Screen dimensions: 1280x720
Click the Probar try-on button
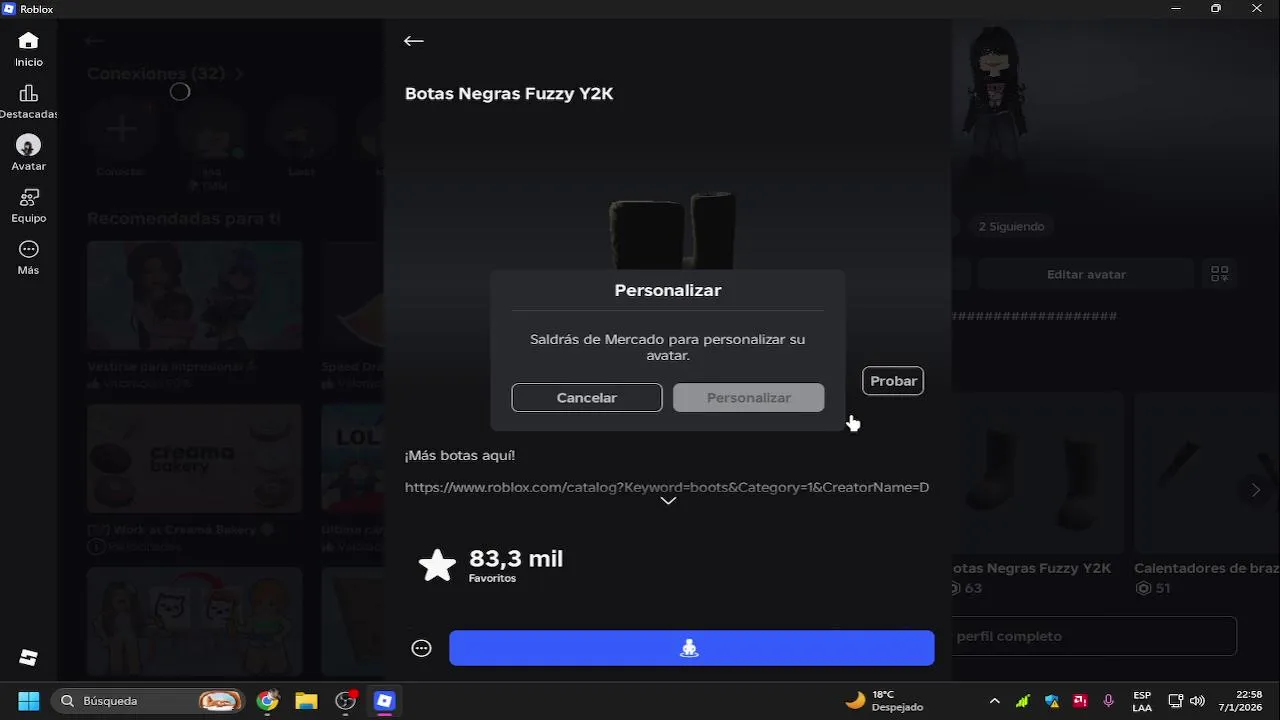tap(893, 381)
